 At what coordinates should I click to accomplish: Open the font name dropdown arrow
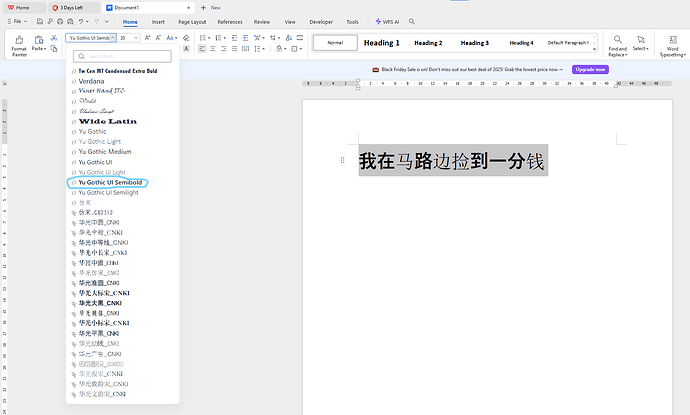[x=113, y=38]
